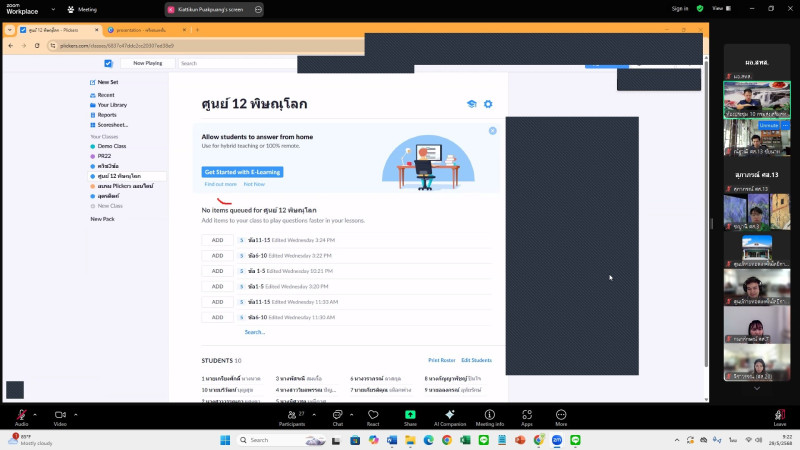800x450 pixels.
Task: Open class settings gear icon
Action: (488, 104)
